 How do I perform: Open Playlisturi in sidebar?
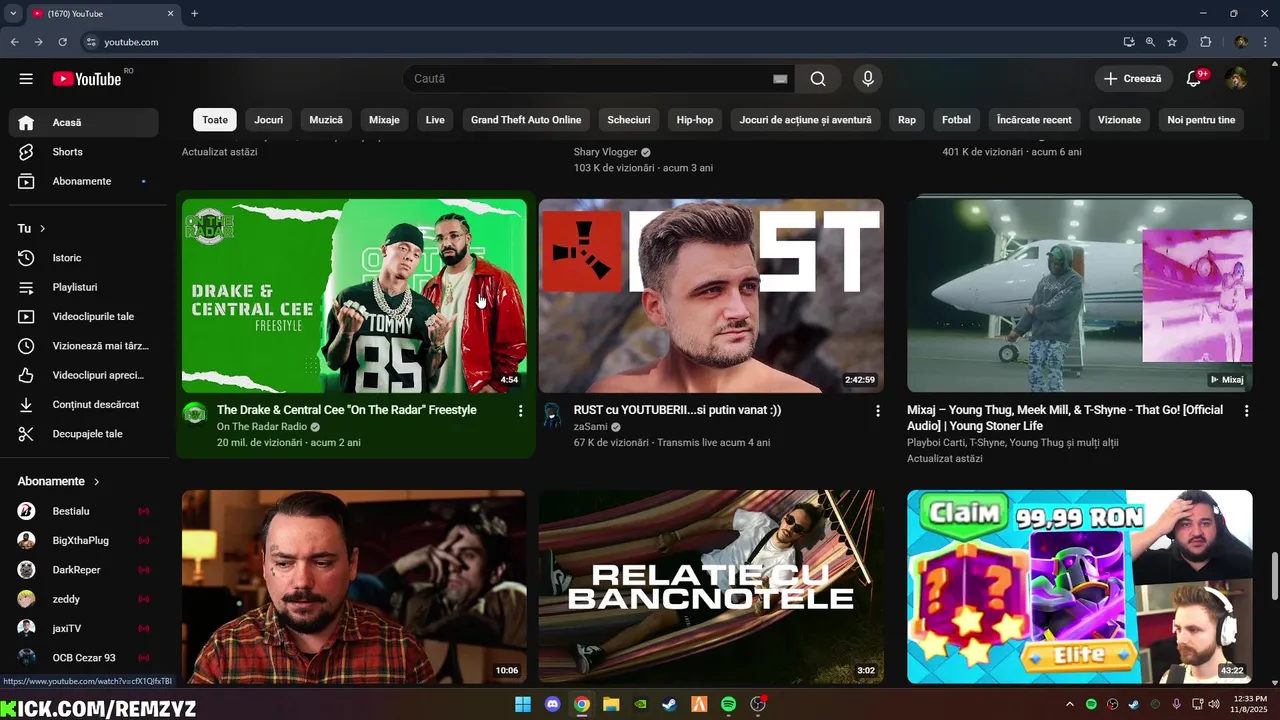(x=84, y=287)
